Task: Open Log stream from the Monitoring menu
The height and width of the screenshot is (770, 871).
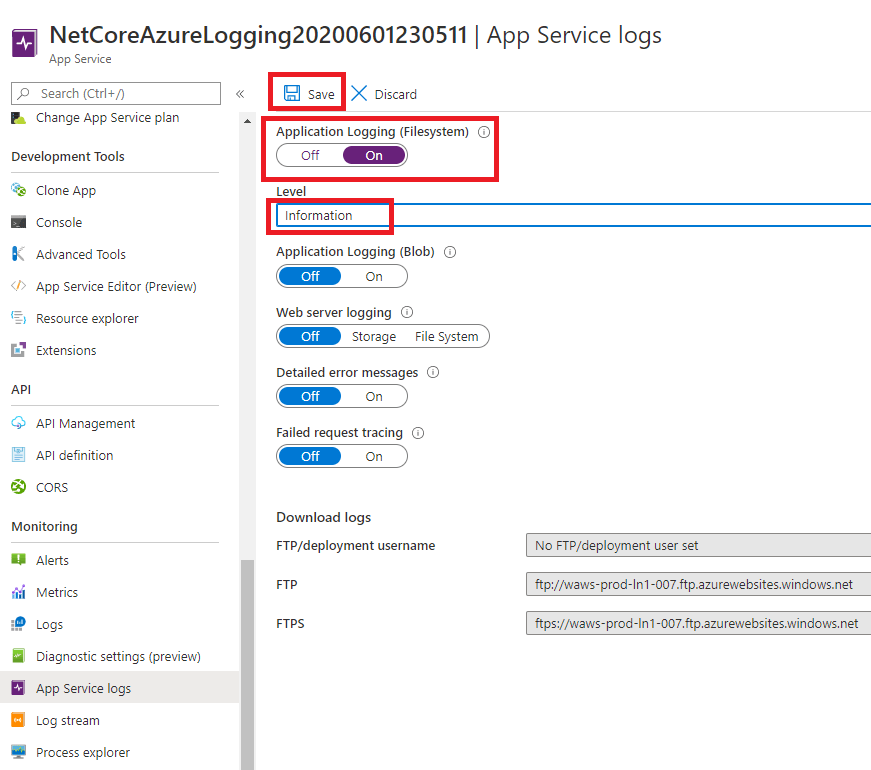Action: tap(67, 720)
